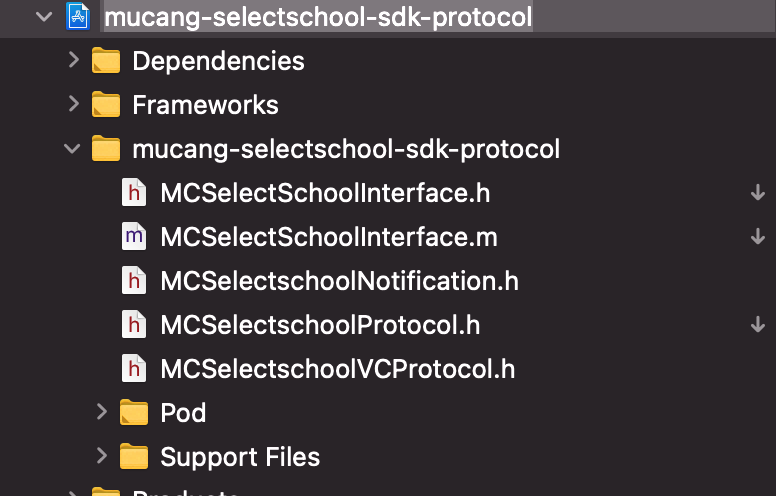Click the status arrow beside MCSelectSchoolInterface.m
This screenshot has width=776, height=496.
pos(758,236)
